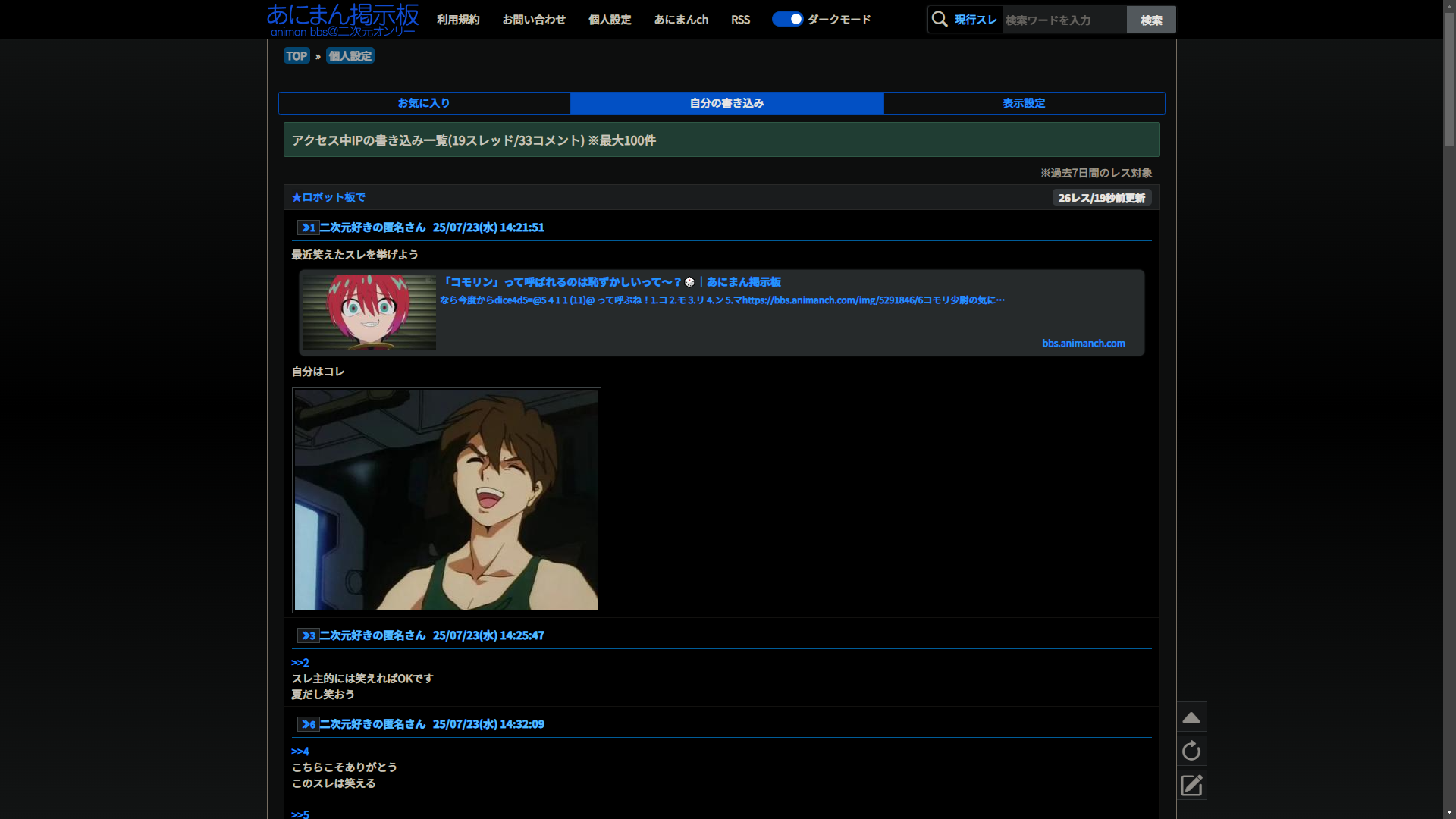This screenshot has height=819, width=1456.
Task: Click the poster name on the 14:21:51 post
Action: (372, 227)
